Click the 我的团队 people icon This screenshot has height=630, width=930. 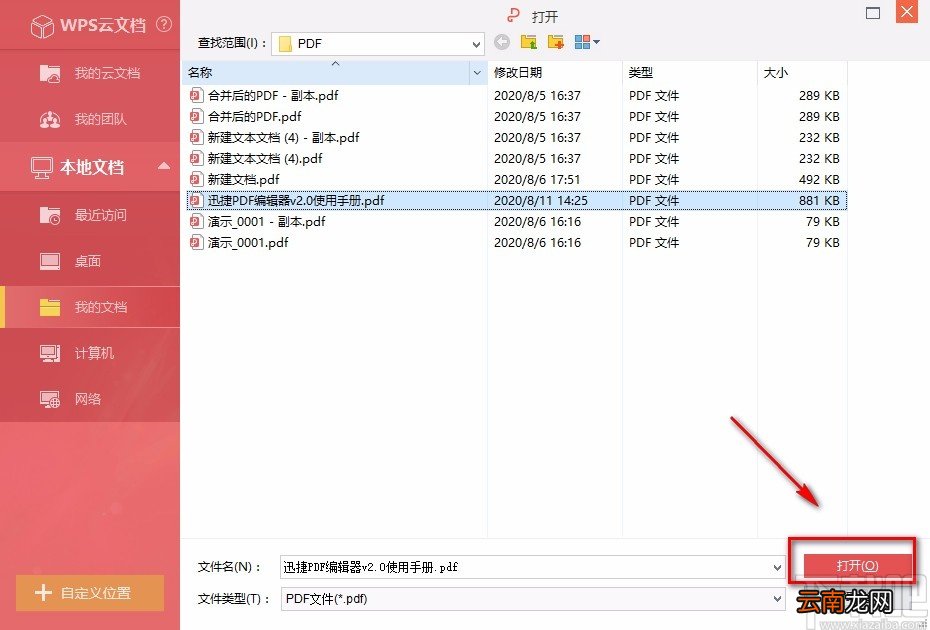[50, 119]
